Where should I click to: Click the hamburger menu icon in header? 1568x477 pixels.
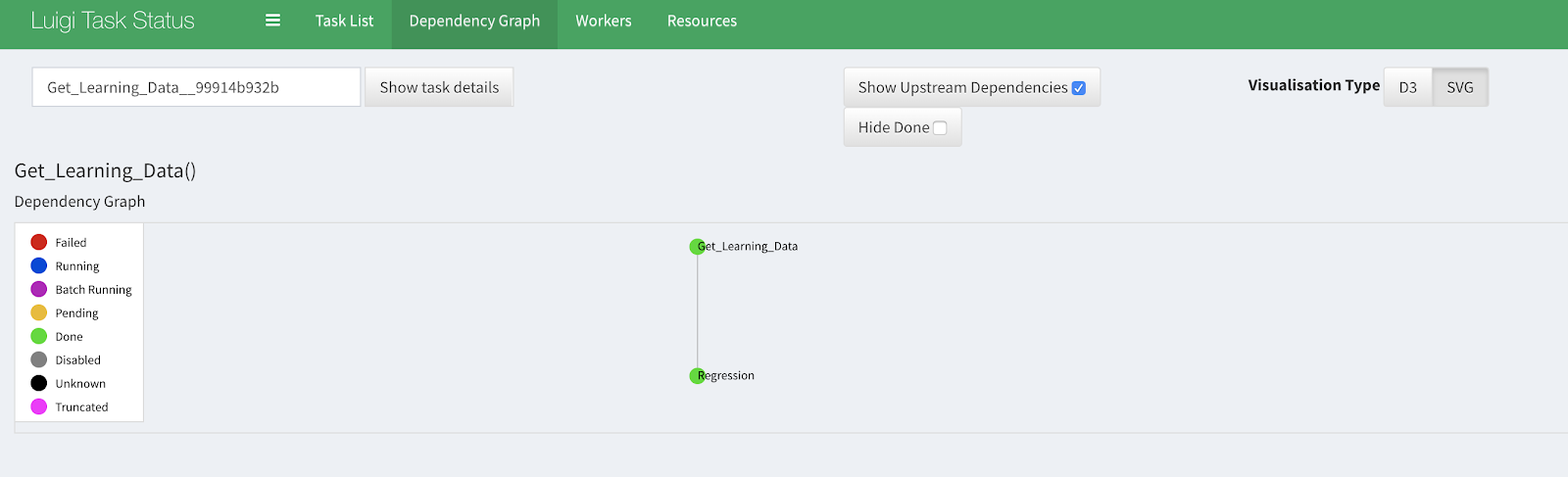[x=272, y=21]
